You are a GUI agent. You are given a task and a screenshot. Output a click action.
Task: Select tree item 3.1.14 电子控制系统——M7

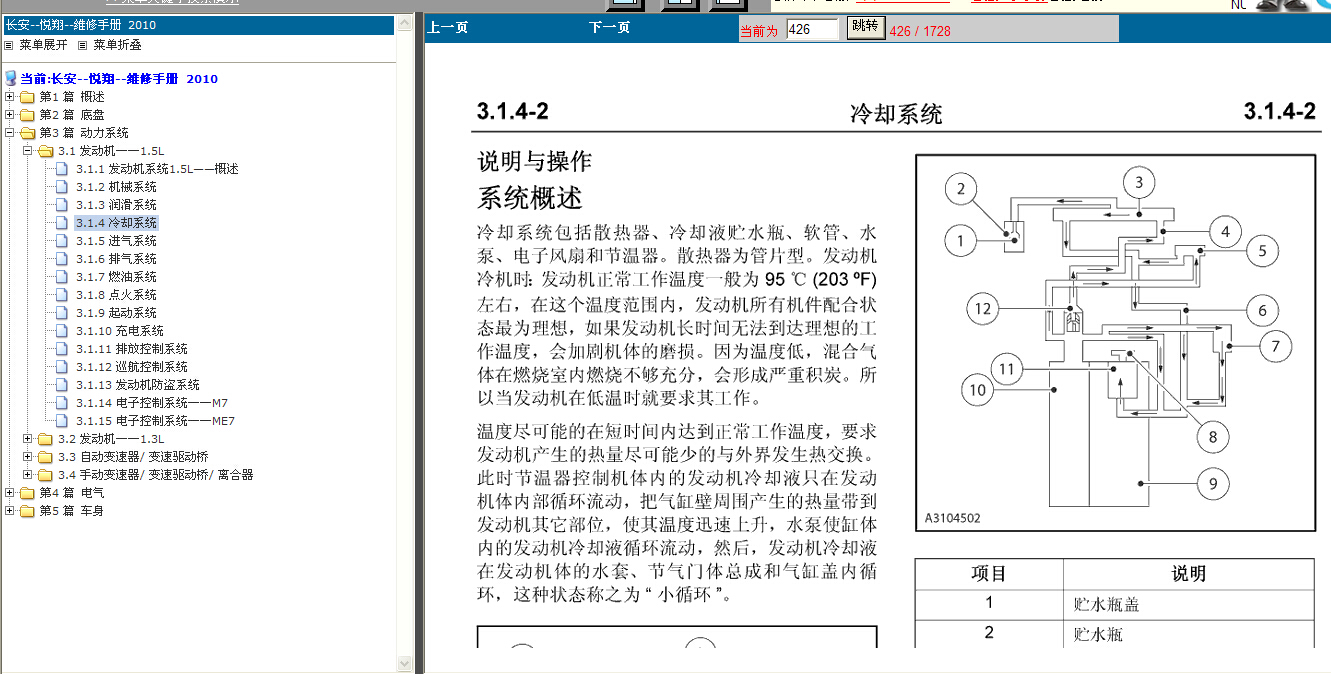[x=152, y=403]
